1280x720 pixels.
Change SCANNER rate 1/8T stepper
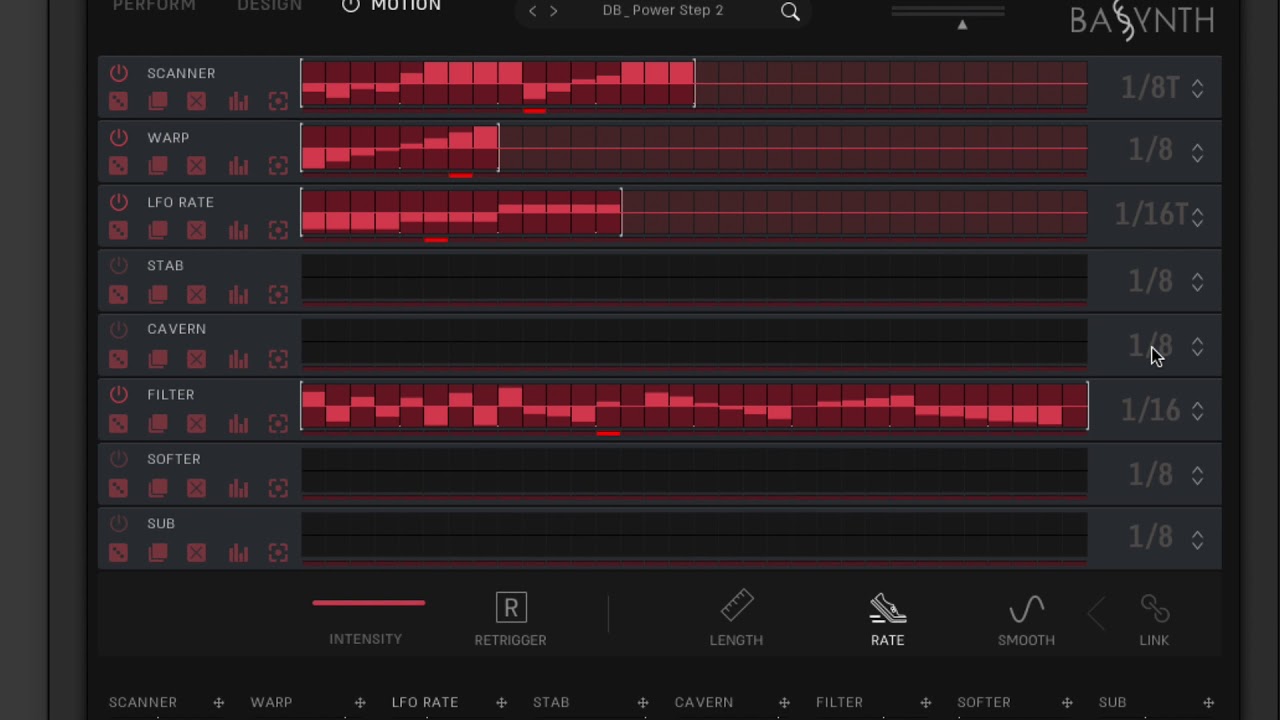coord(1197,88)
